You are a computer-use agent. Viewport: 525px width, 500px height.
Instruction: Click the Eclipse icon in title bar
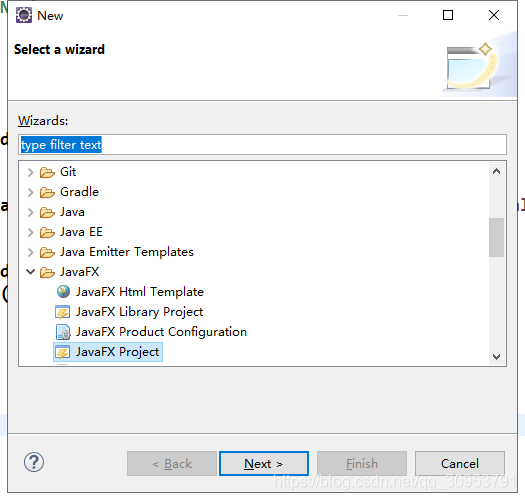pos(24,15)
